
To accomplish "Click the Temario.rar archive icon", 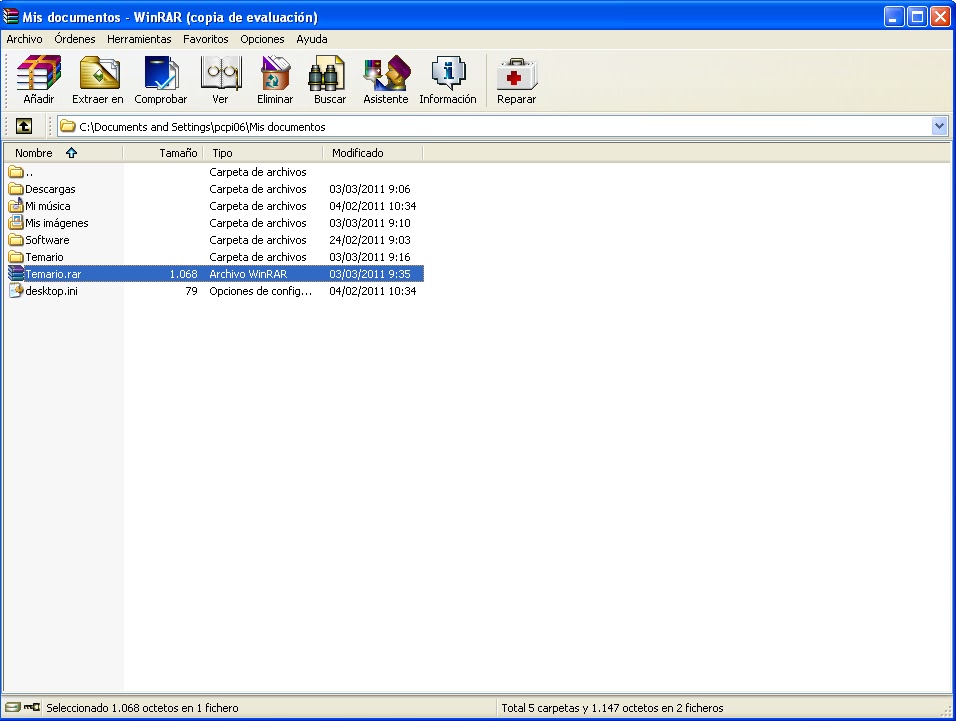I will click(x=16, y=274).
